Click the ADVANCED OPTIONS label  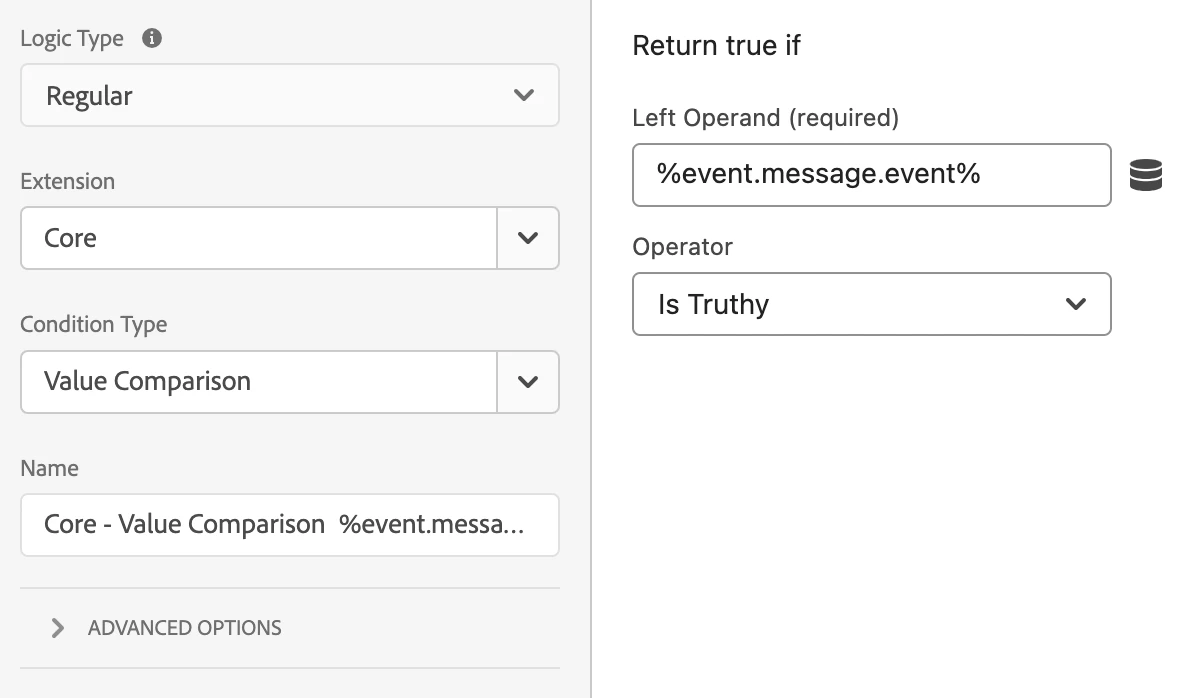(x=185, y=628)
